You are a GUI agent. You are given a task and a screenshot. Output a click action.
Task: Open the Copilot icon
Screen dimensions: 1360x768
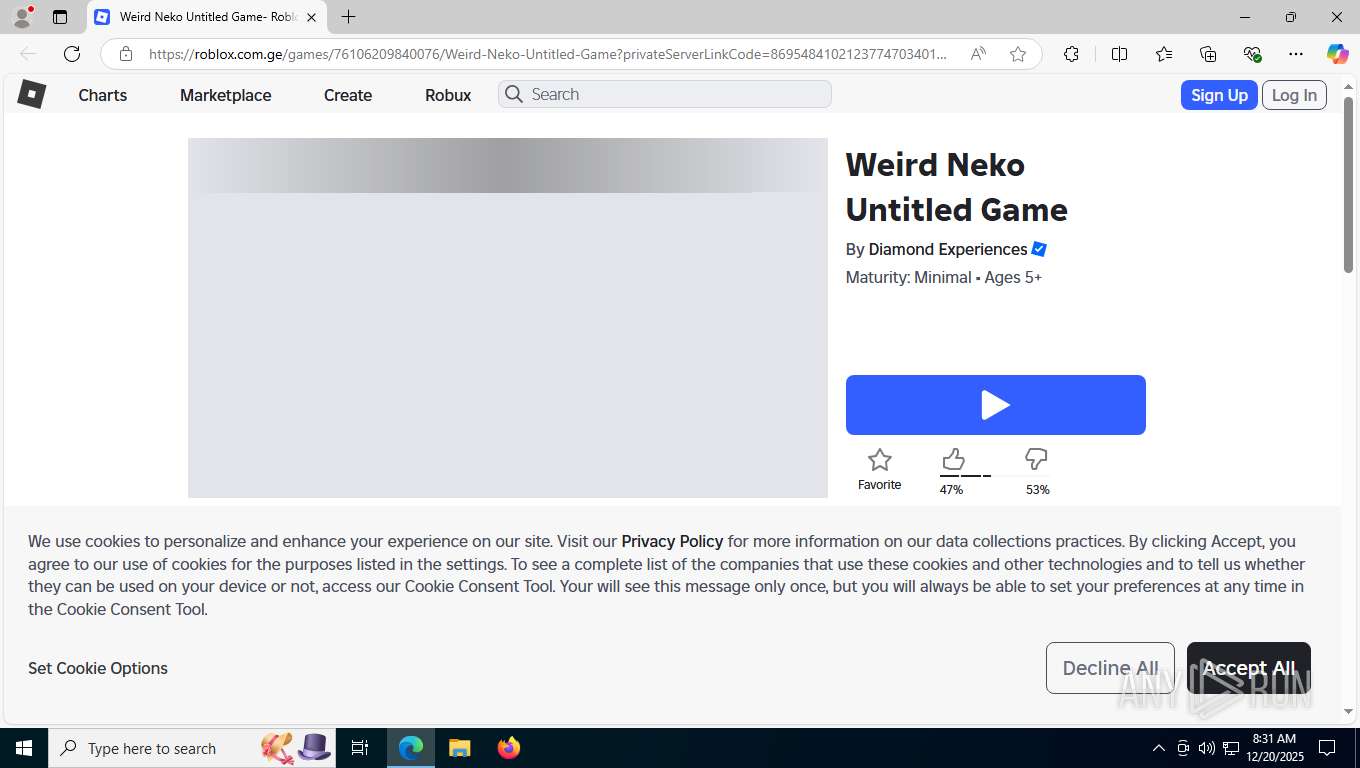tap(1337, 54)
